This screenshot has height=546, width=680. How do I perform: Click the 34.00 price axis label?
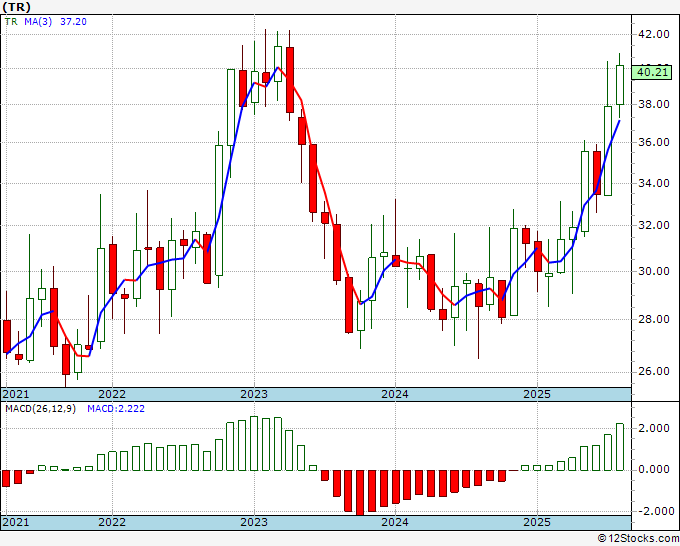(653, 183)
